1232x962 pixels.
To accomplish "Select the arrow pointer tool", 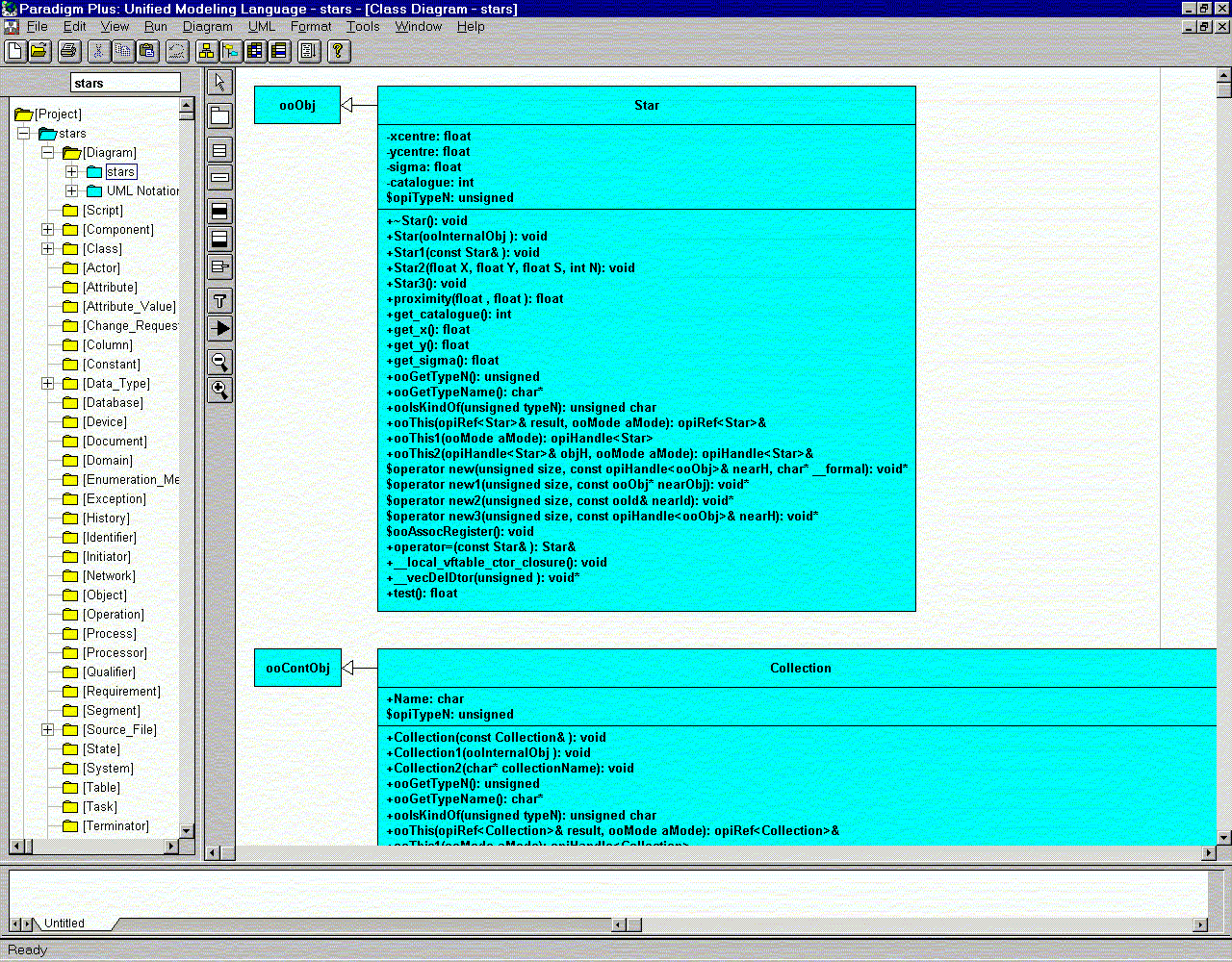I will [x=220, y=83].
